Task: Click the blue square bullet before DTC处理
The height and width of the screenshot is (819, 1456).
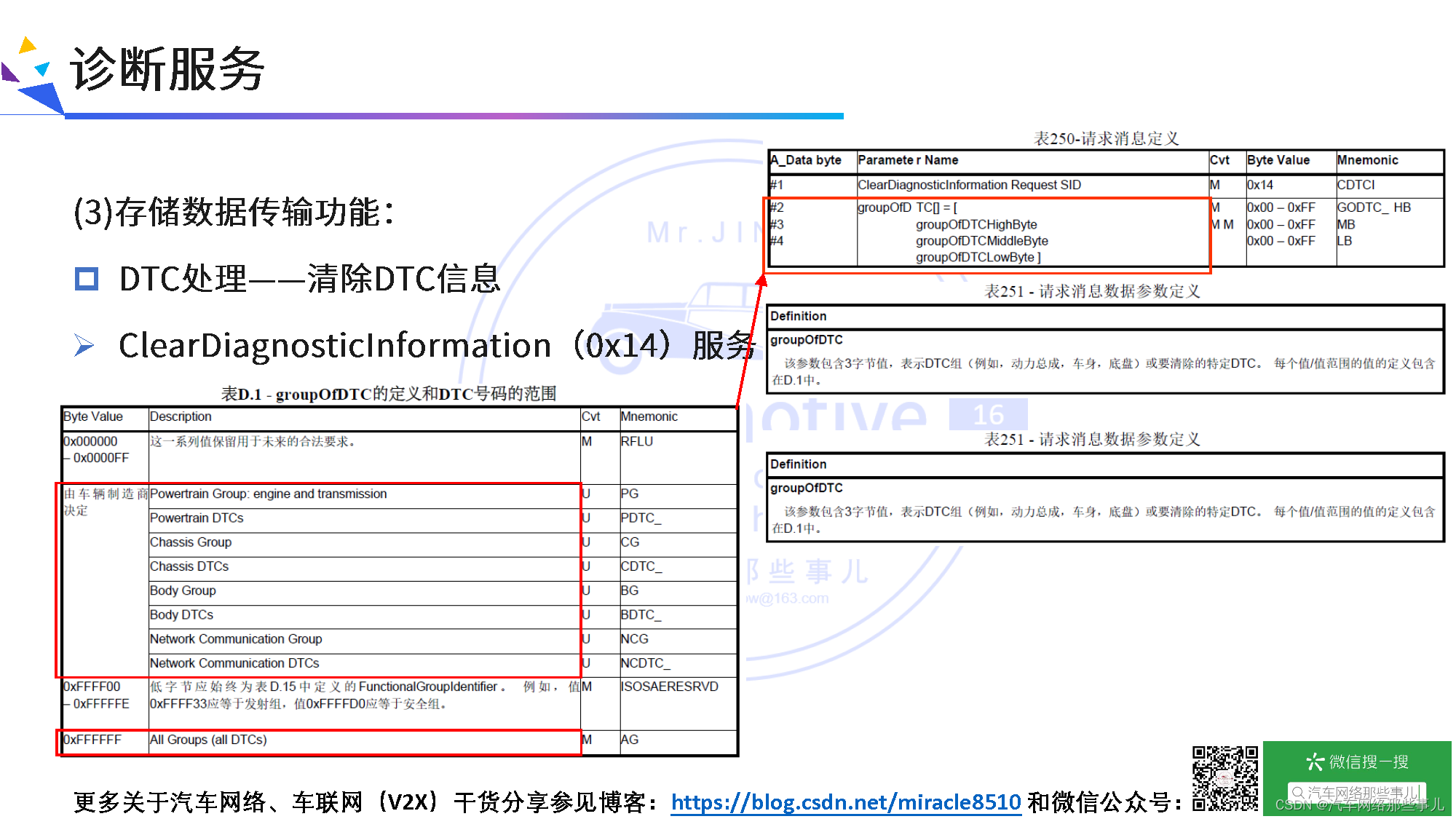Action: click(x=87, y=279)
